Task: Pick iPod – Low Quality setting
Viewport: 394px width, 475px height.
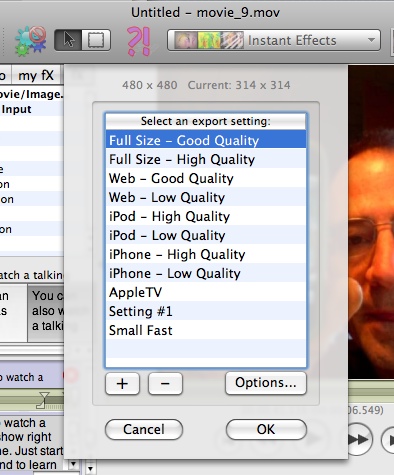Action: coord(206,235)
